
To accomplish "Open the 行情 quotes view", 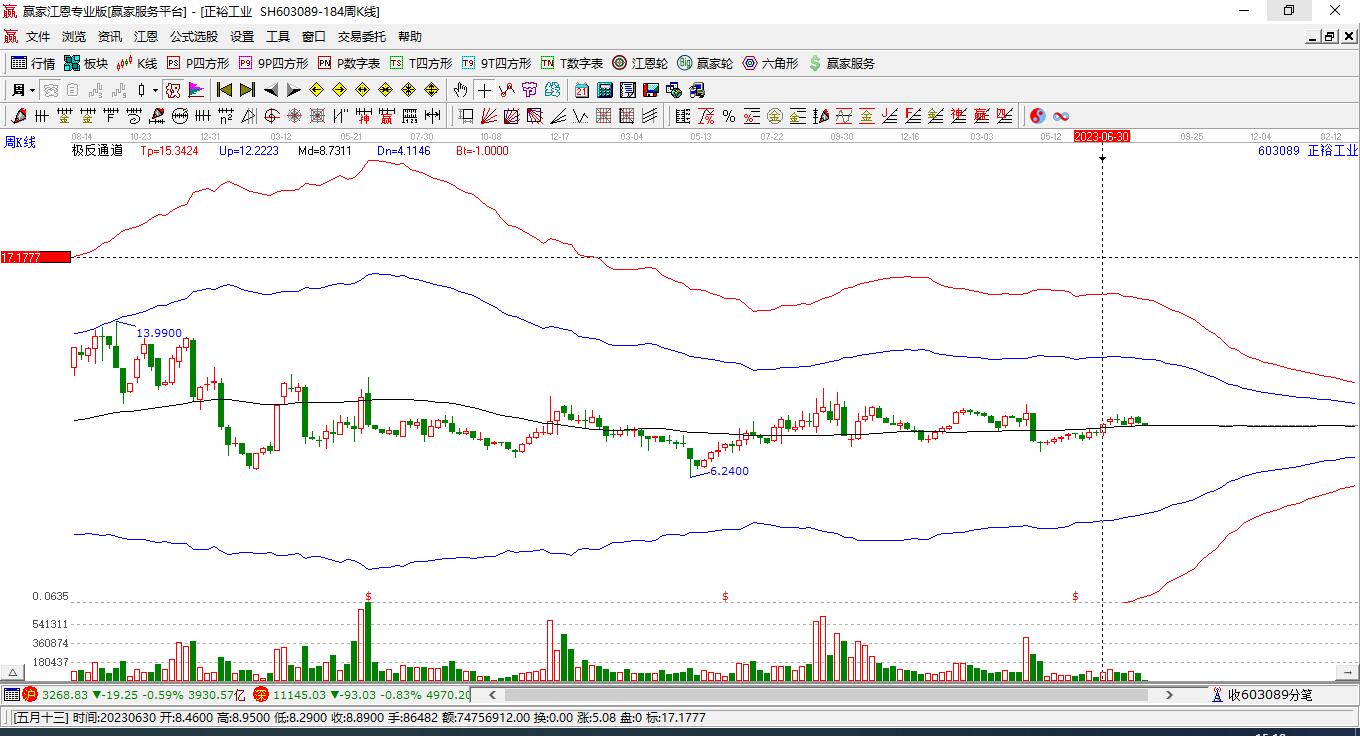I will pyautogui.click(x=33, y=63).
